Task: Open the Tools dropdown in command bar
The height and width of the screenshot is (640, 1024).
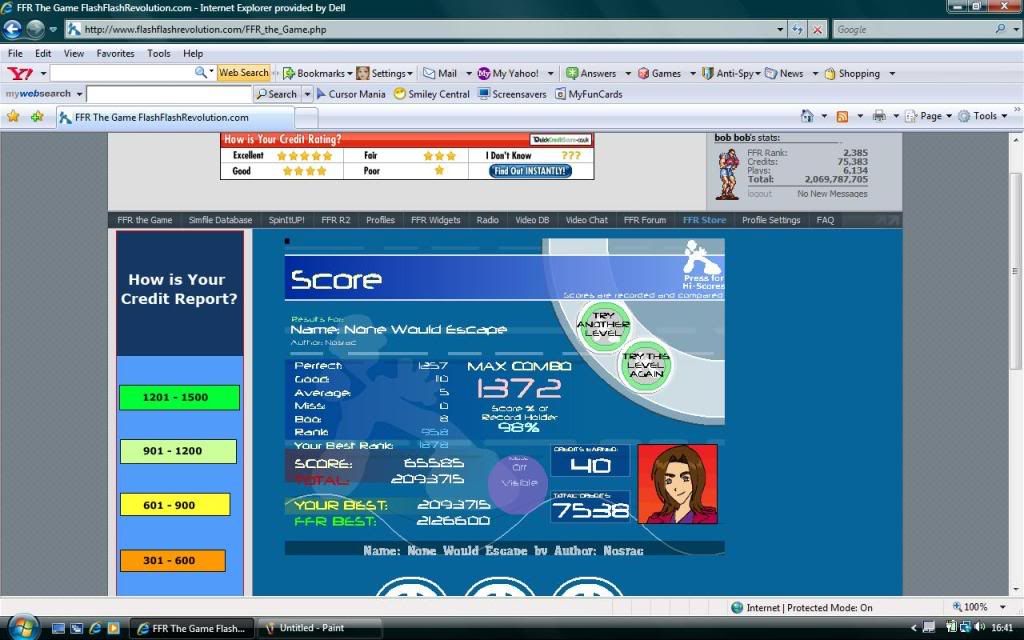Action: click(x=985, y=116)
